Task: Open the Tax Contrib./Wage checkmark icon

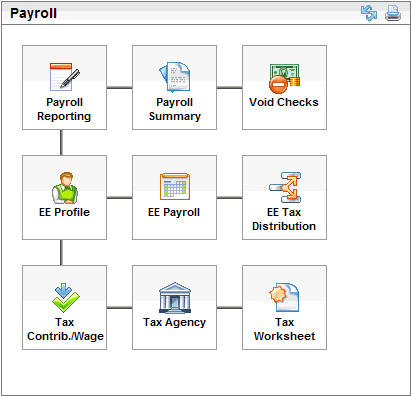Action: pyautogui.click(x=65, y=298)
